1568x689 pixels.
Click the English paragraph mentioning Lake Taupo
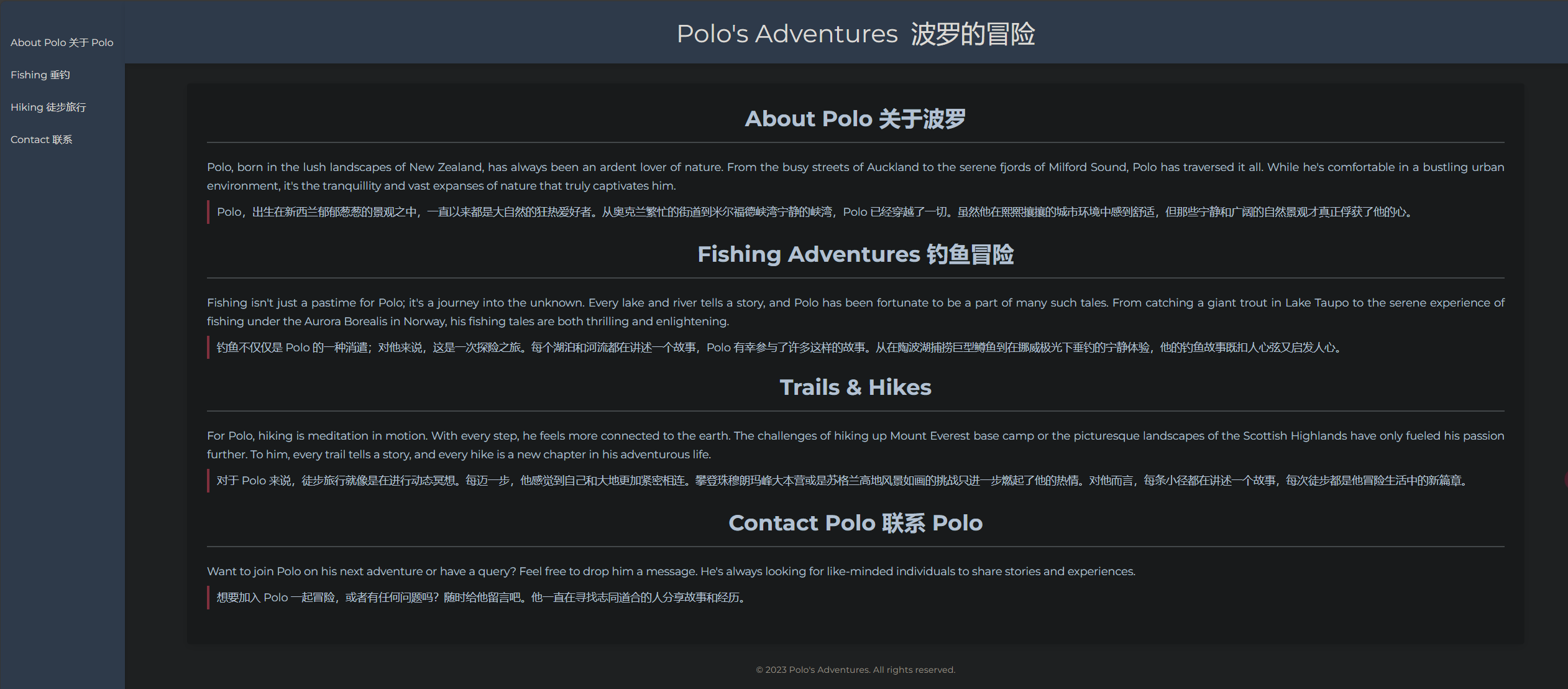tap(855, 312)
